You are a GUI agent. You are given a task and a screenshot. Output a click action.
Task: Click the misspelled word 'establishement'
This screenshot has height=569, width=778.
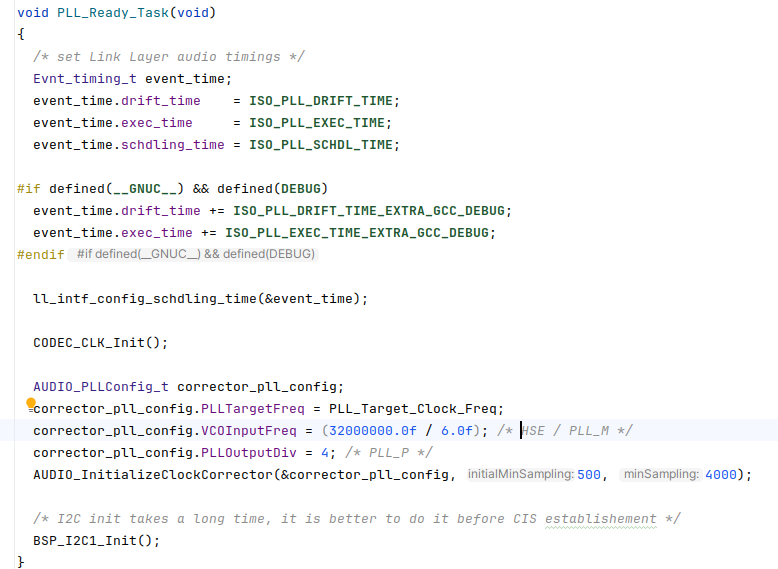(600, 518)
